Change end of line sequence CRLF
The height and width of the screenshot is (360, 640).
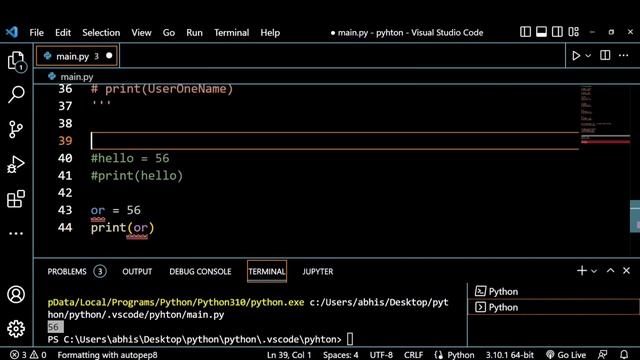pos(413,355)
